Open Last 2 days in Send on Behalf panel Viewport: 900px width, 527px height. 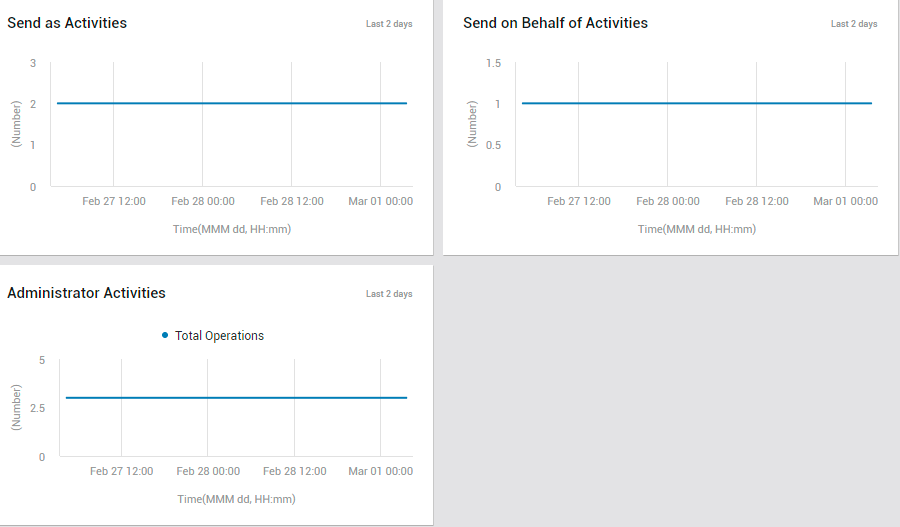click(x=854, y=24)
